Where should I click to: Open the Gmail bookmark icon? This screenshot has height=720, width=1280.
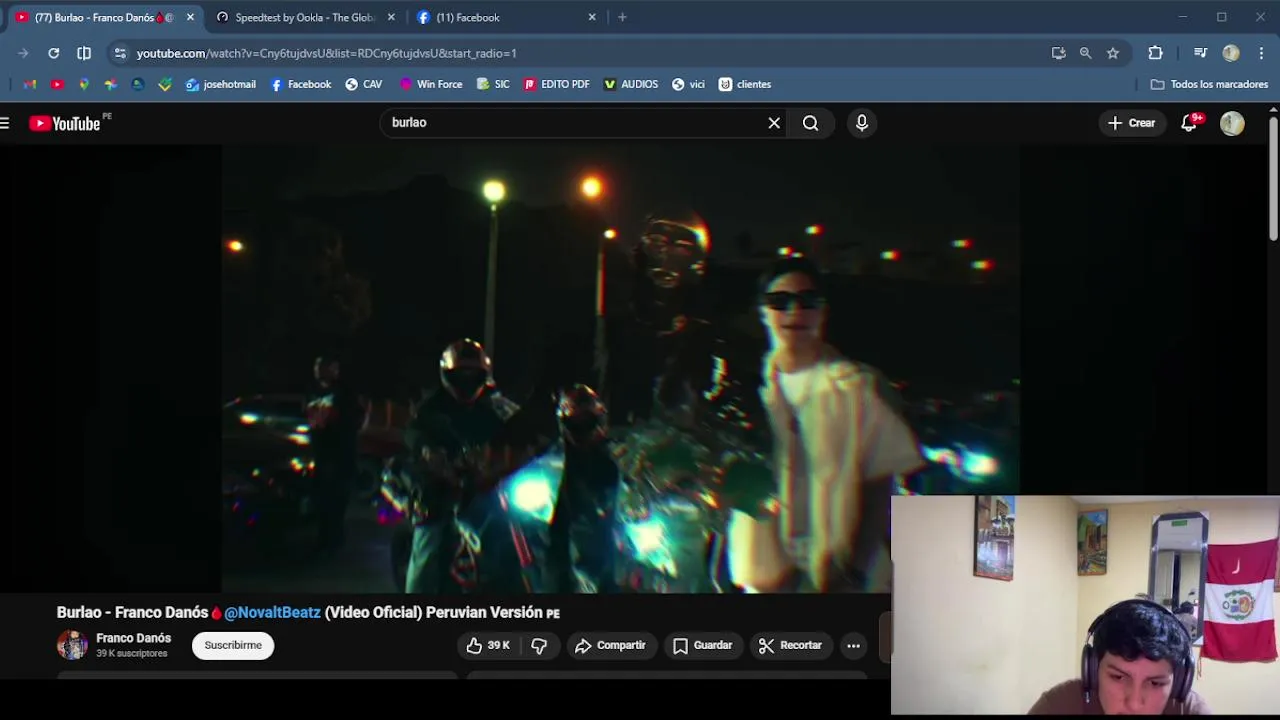click(30, 84)
